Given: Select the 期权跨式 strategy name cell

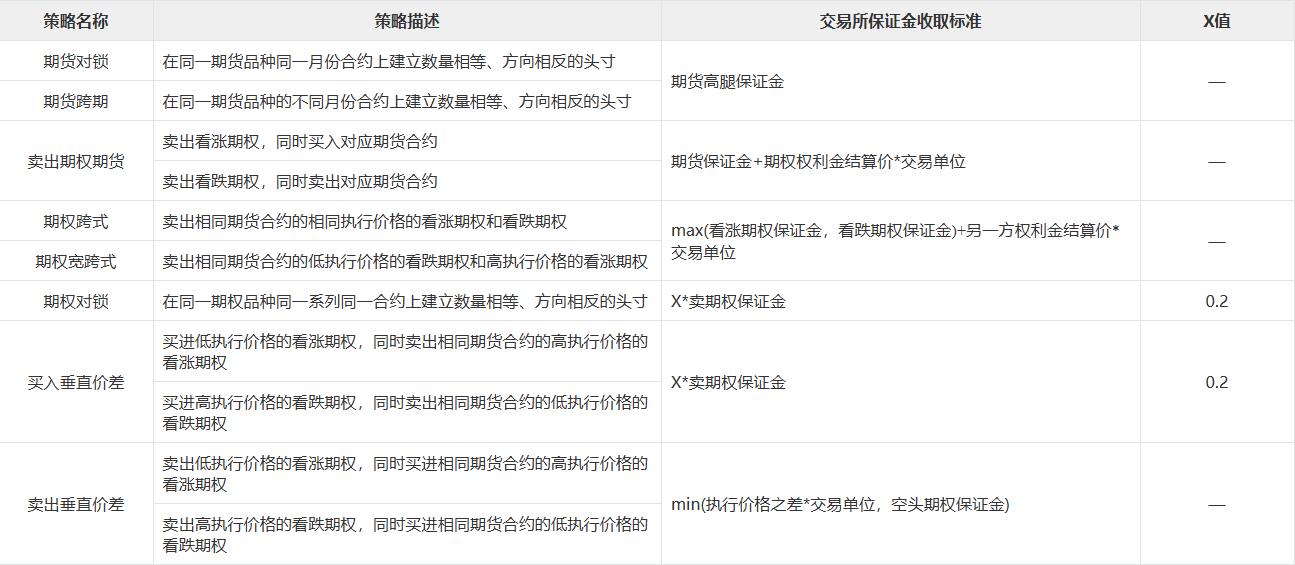Looking at the screenshot, I should click(76, 221).
